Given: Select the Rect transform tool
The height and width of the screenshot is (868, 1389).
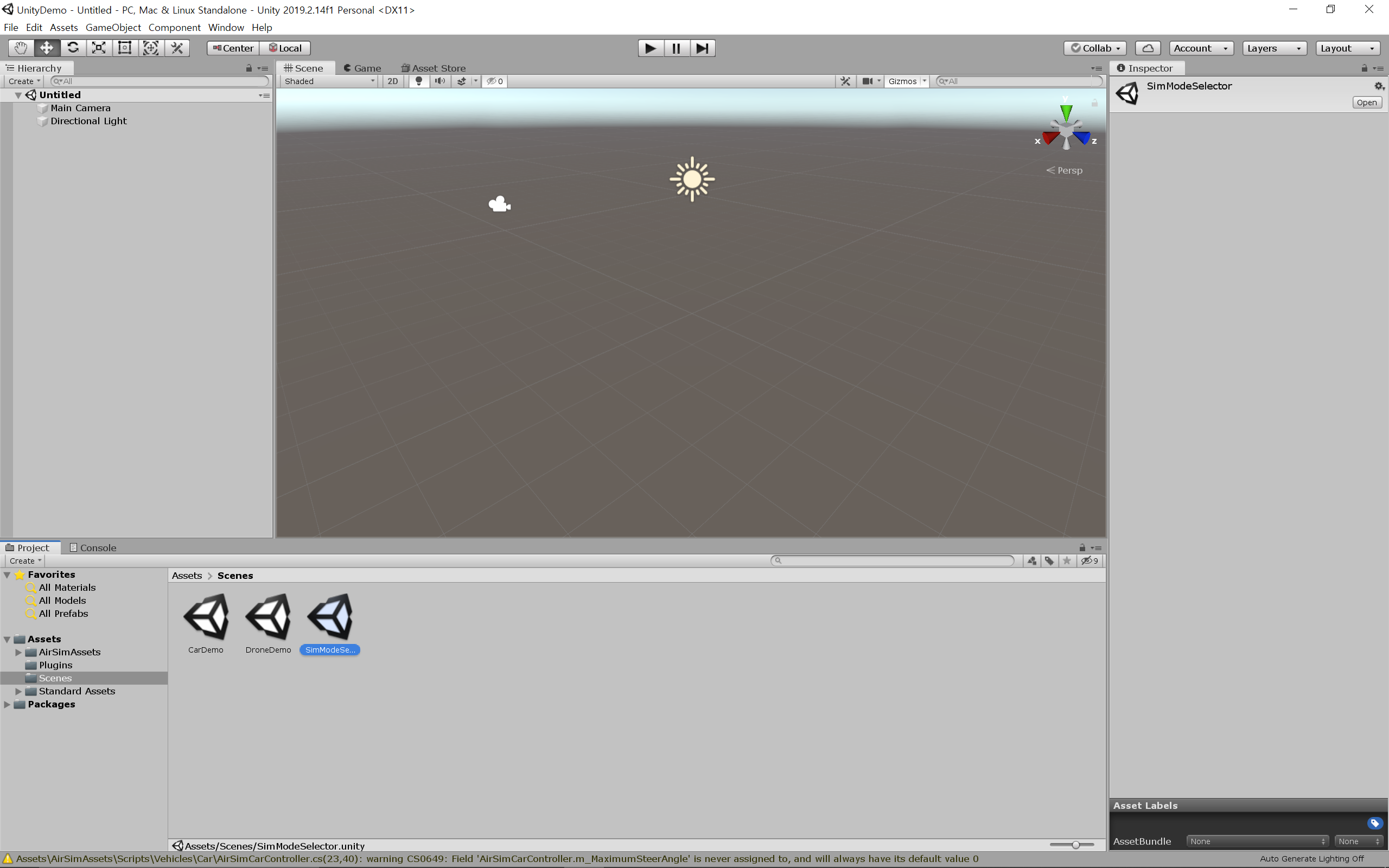Looking at the screenshot, I should (124, 48).
